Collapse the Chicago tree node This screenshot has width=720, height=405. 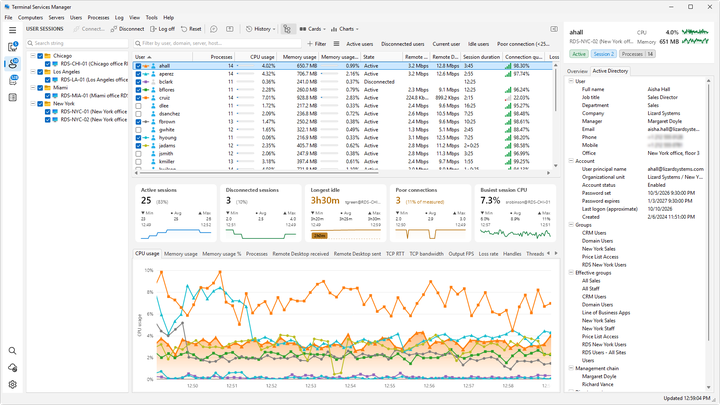[x=33, y=56]
